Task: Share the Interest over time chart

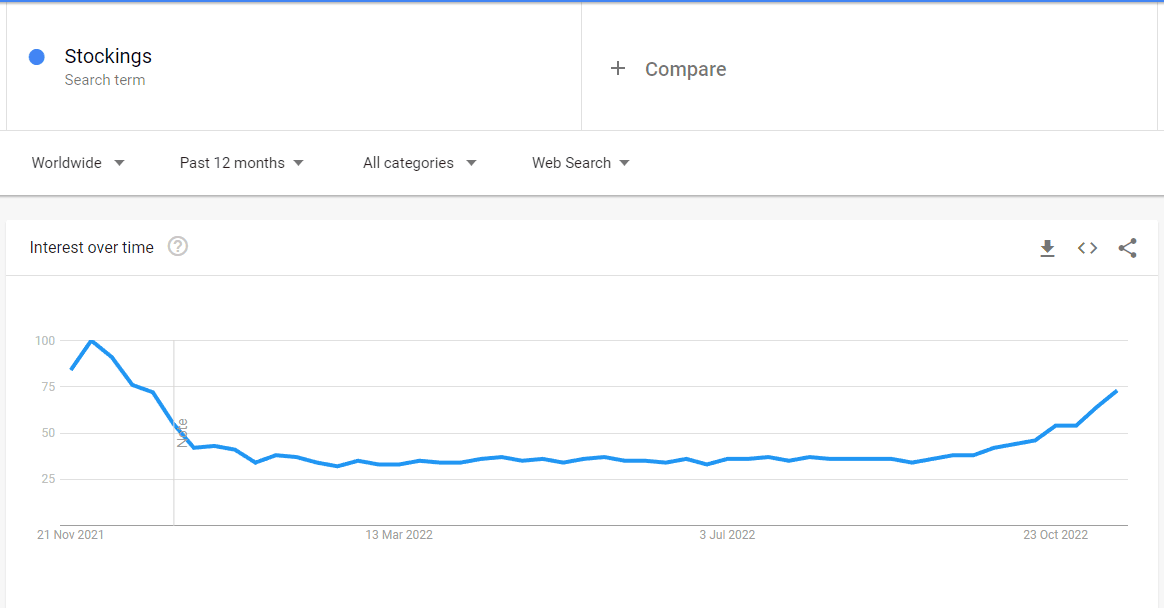Action: [x=1128, y=248]
